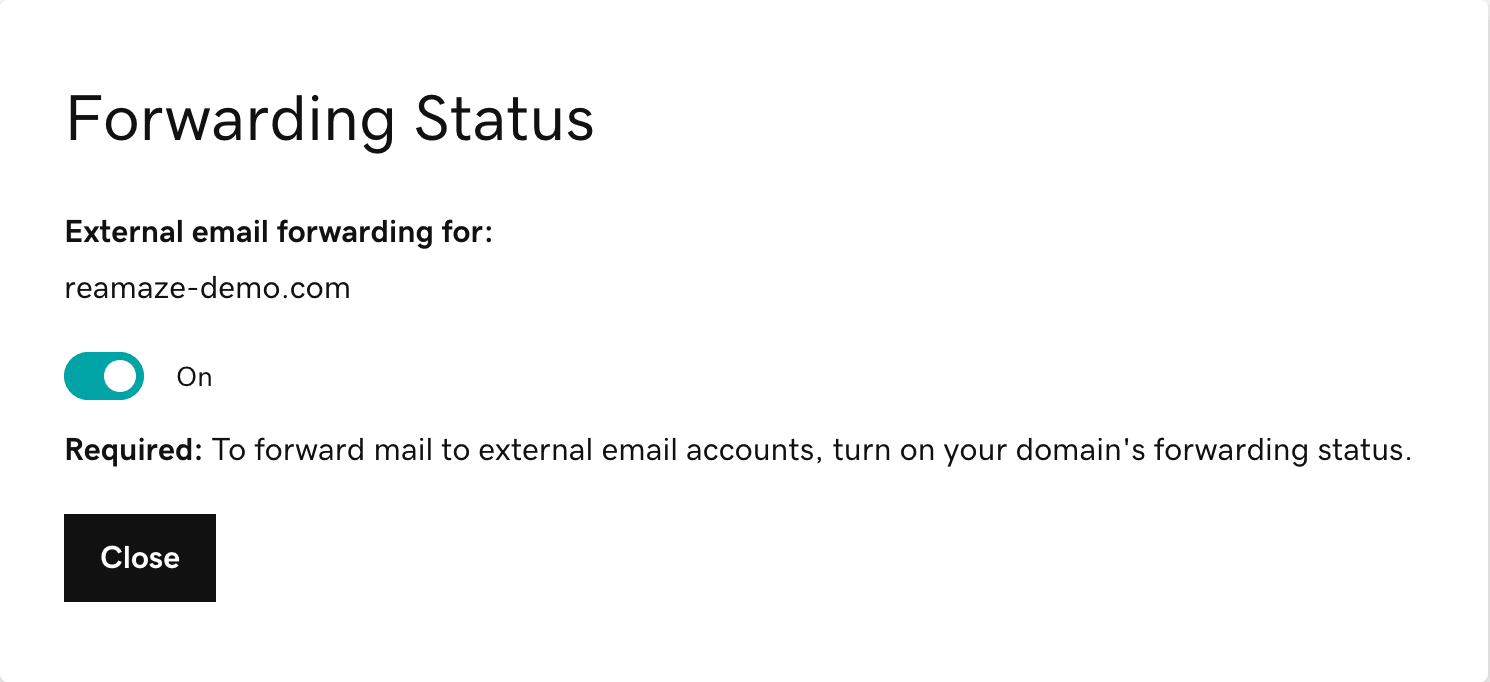Select the reamaze-demo.com domain text

pos(207,289)
